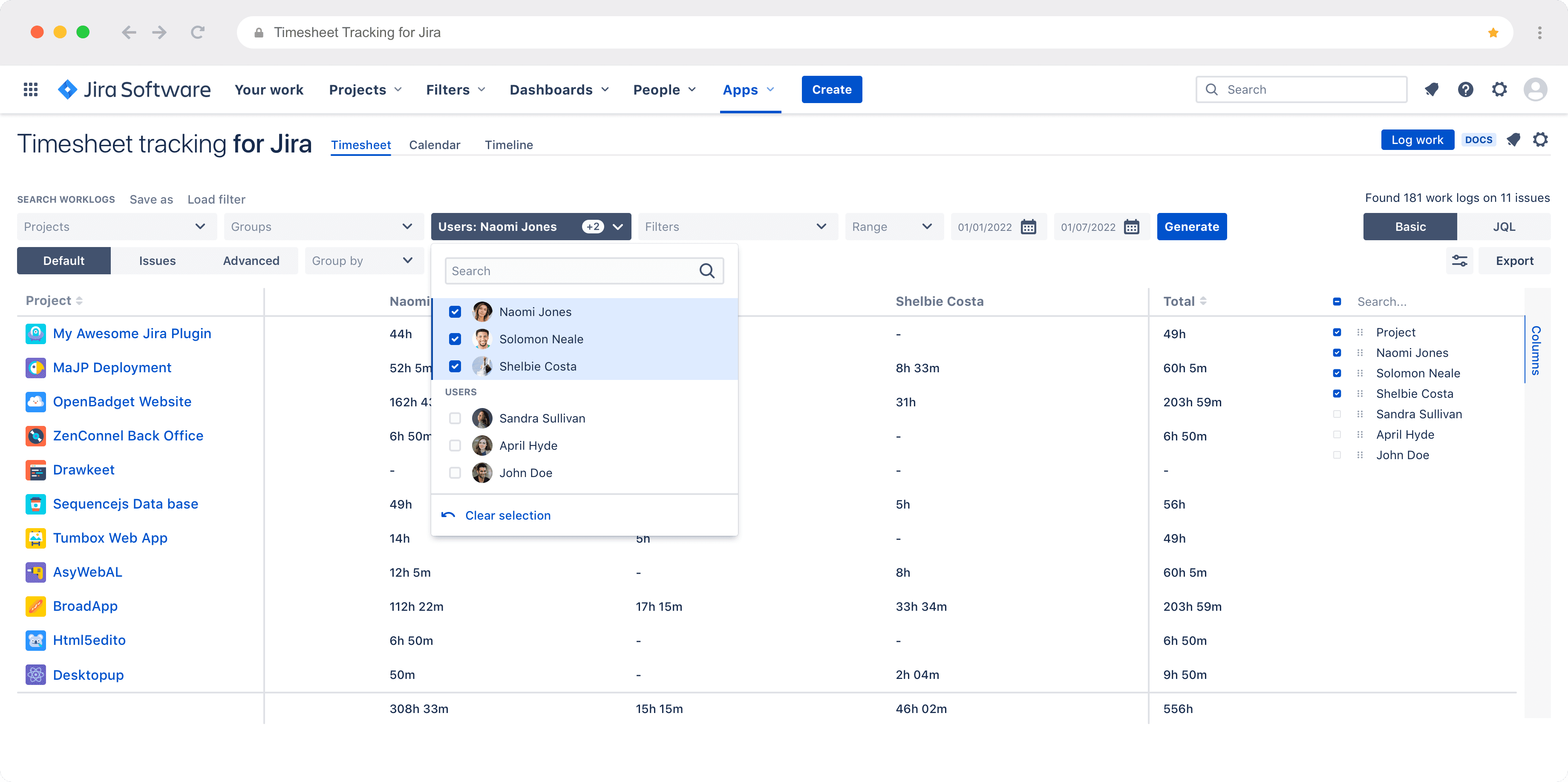Uncheck Naomi Jones in users dropdown
The image size is (1568, 782).
[x=455, y=312]
